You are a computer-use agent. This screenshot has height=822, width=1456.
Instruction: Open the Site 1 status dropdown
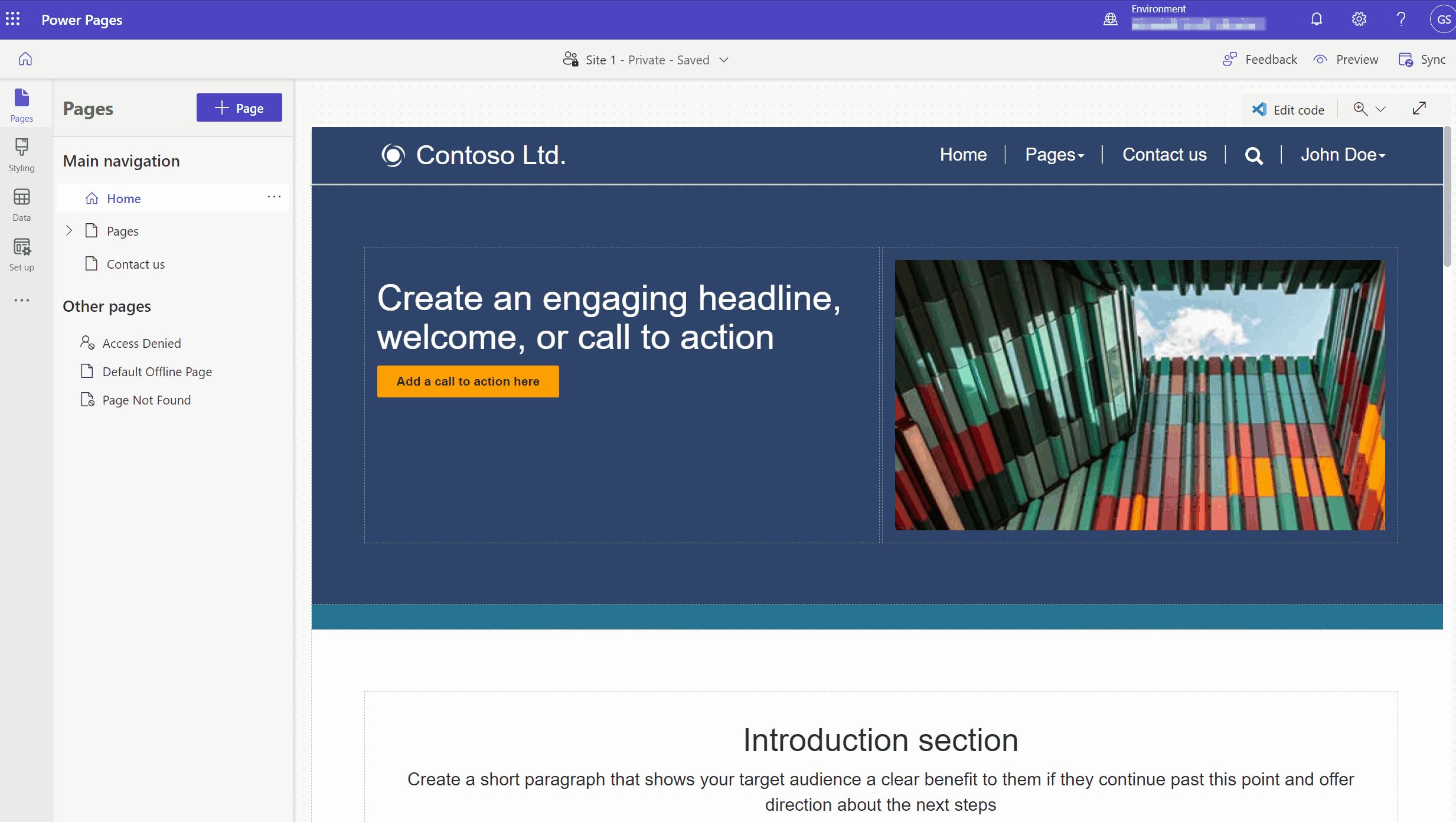pyautogui.click(x=724, y=60)
